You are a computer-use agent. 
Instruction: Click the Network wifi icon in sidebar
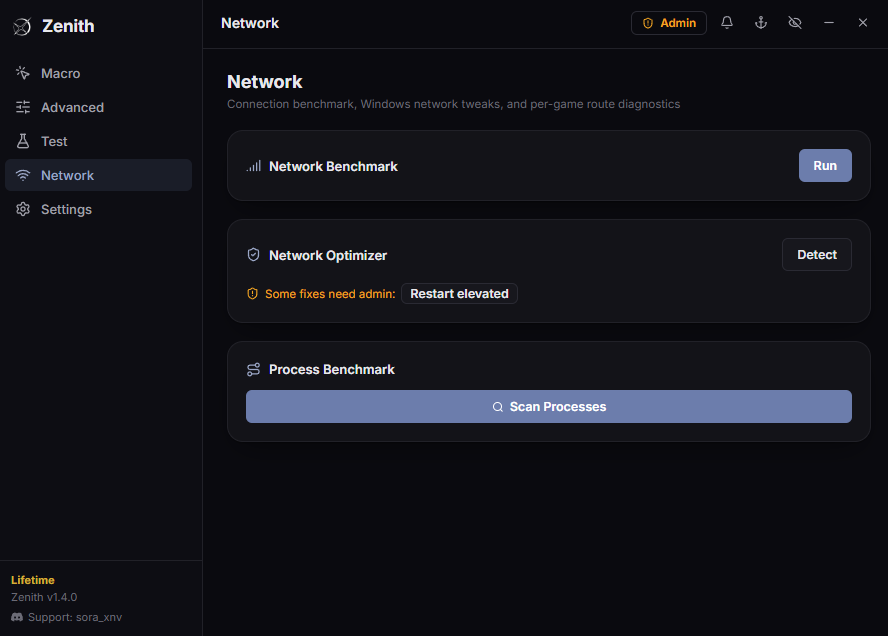pyautogui.click(x=23, y=175)
